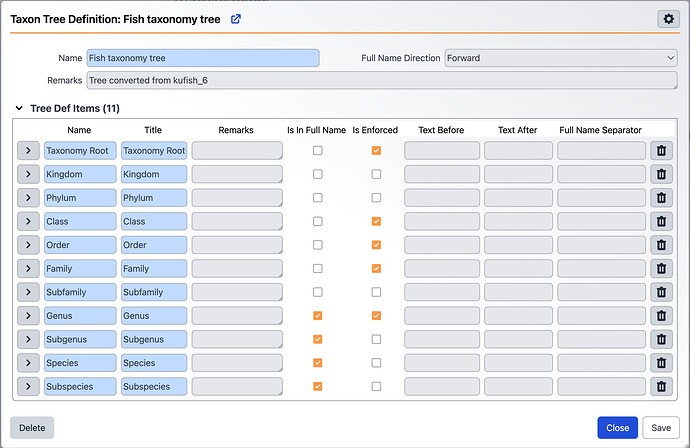Click Full Name Separator field for Species

click(x=602, y=363)
